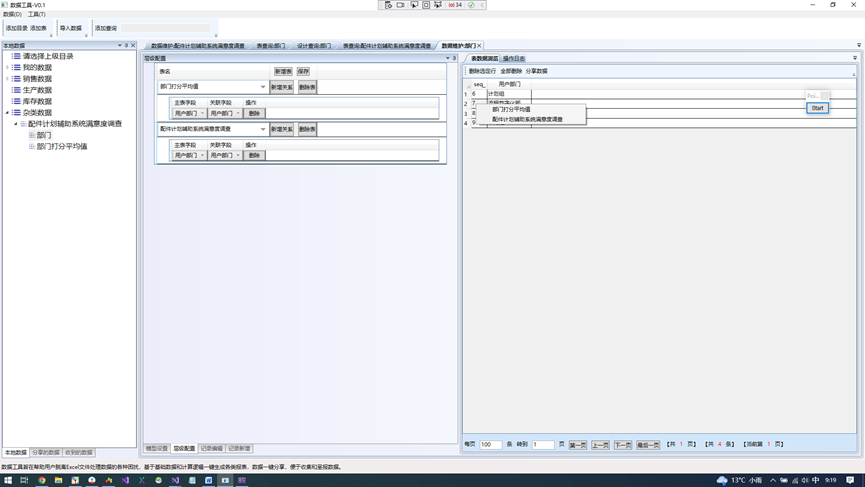Collapse the 配件计划辅助系统满意度调查 tree node
Image resolution: width=865 pixels, height=487 pixels.
(x=15, y=124)
